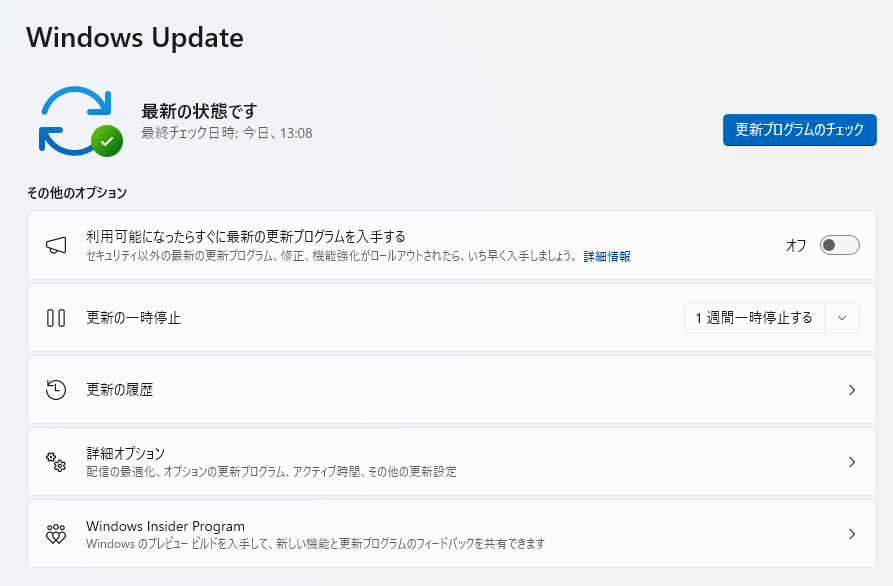Click the 最新の状態です status text
The image size is (893, 586).
(199, 111)
